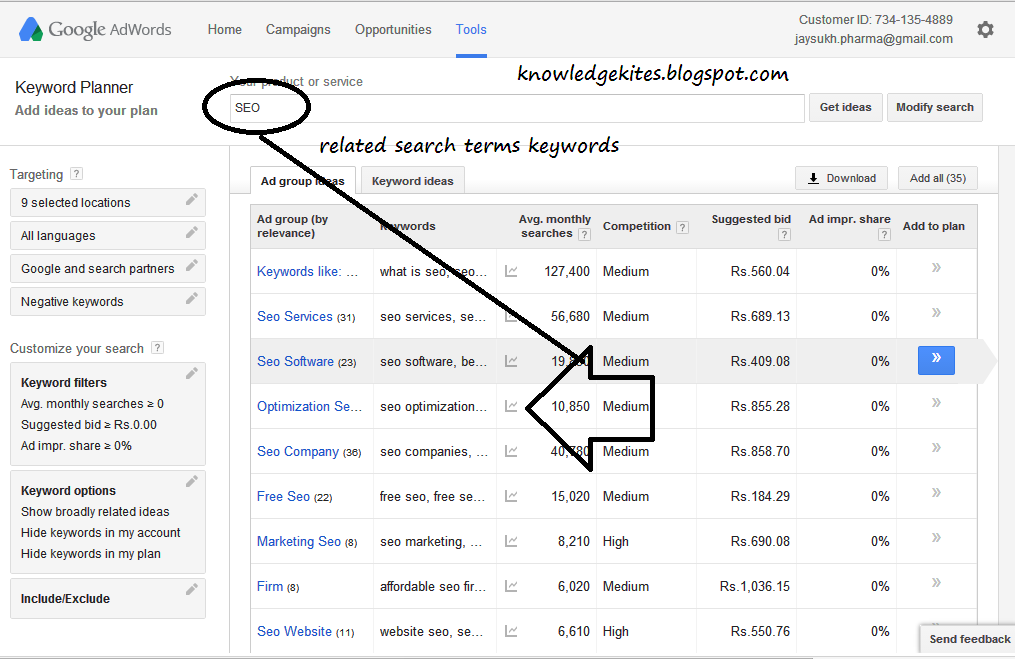Image resolution: width=1015 pixels, height=659 pixels.
Task: Show trend chart for Seo Software row
Action: click(x=511, y=361)
